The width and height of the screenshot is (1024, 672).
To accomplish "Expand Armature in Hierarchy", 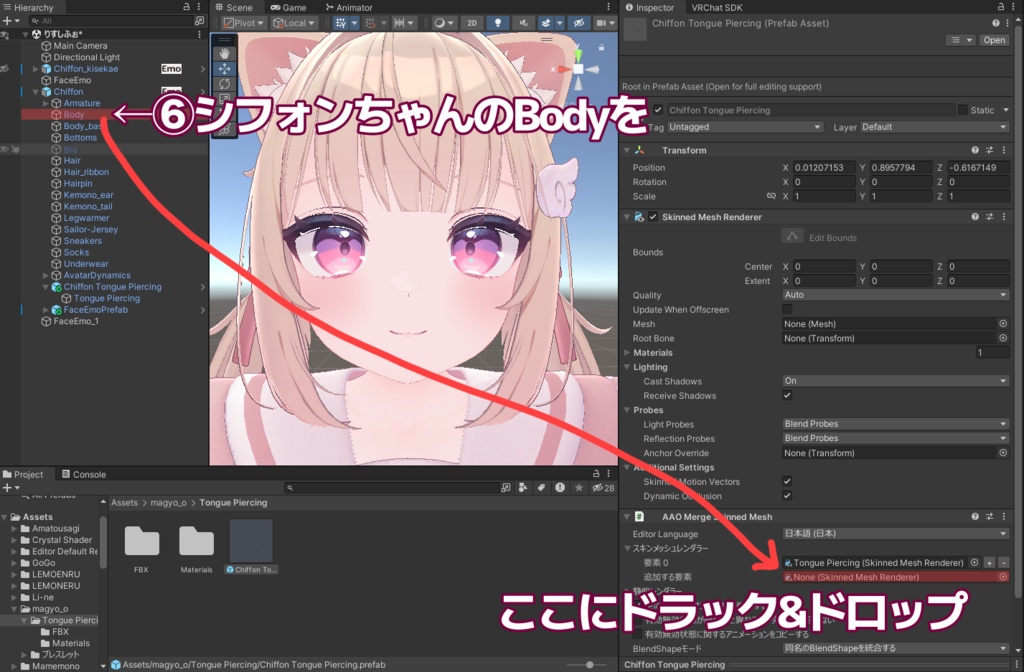I will tap(46, 103).
